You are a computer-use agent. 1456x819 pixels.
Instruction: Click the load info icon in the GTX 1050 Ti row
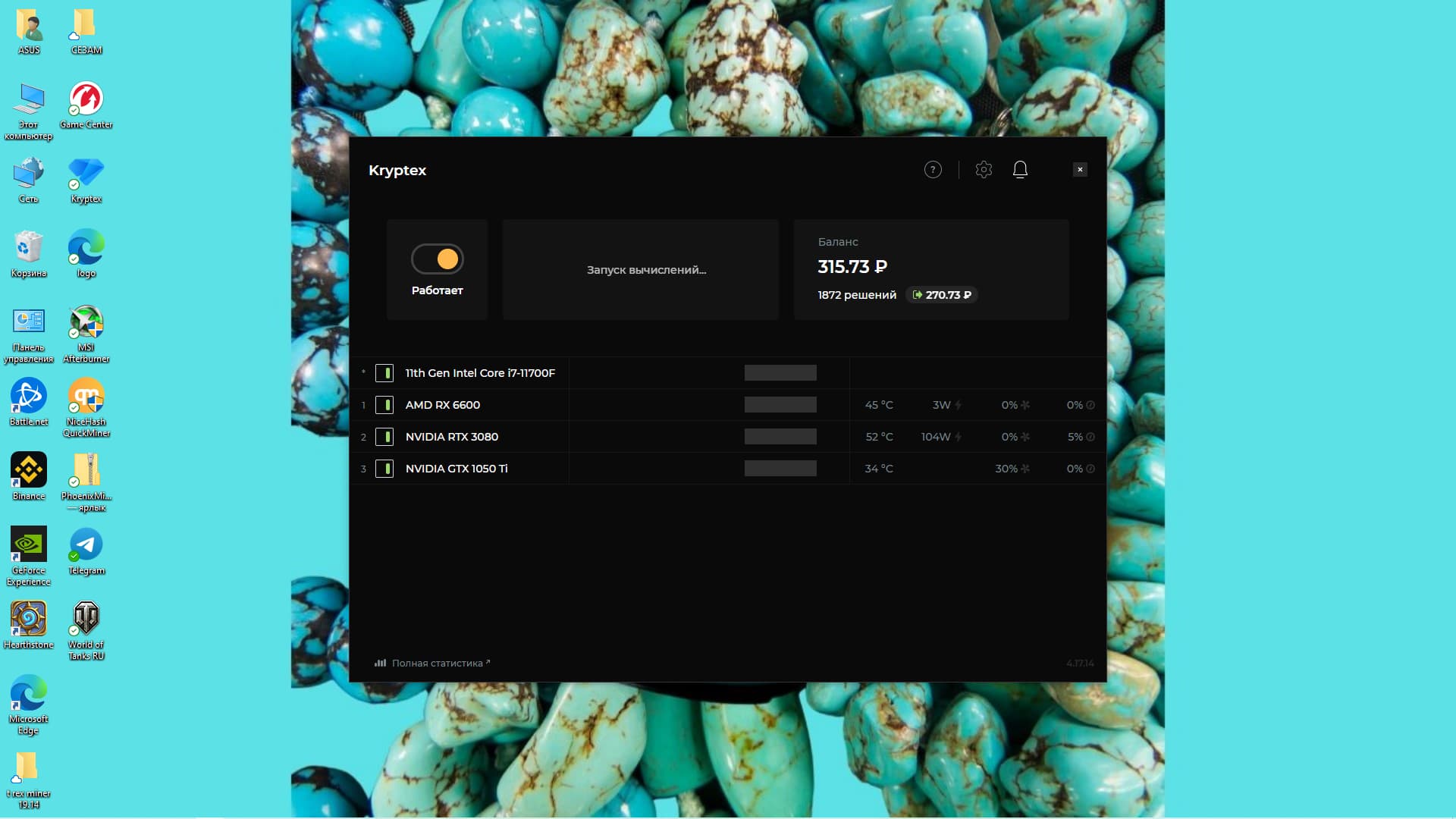tap(1090, 469)
